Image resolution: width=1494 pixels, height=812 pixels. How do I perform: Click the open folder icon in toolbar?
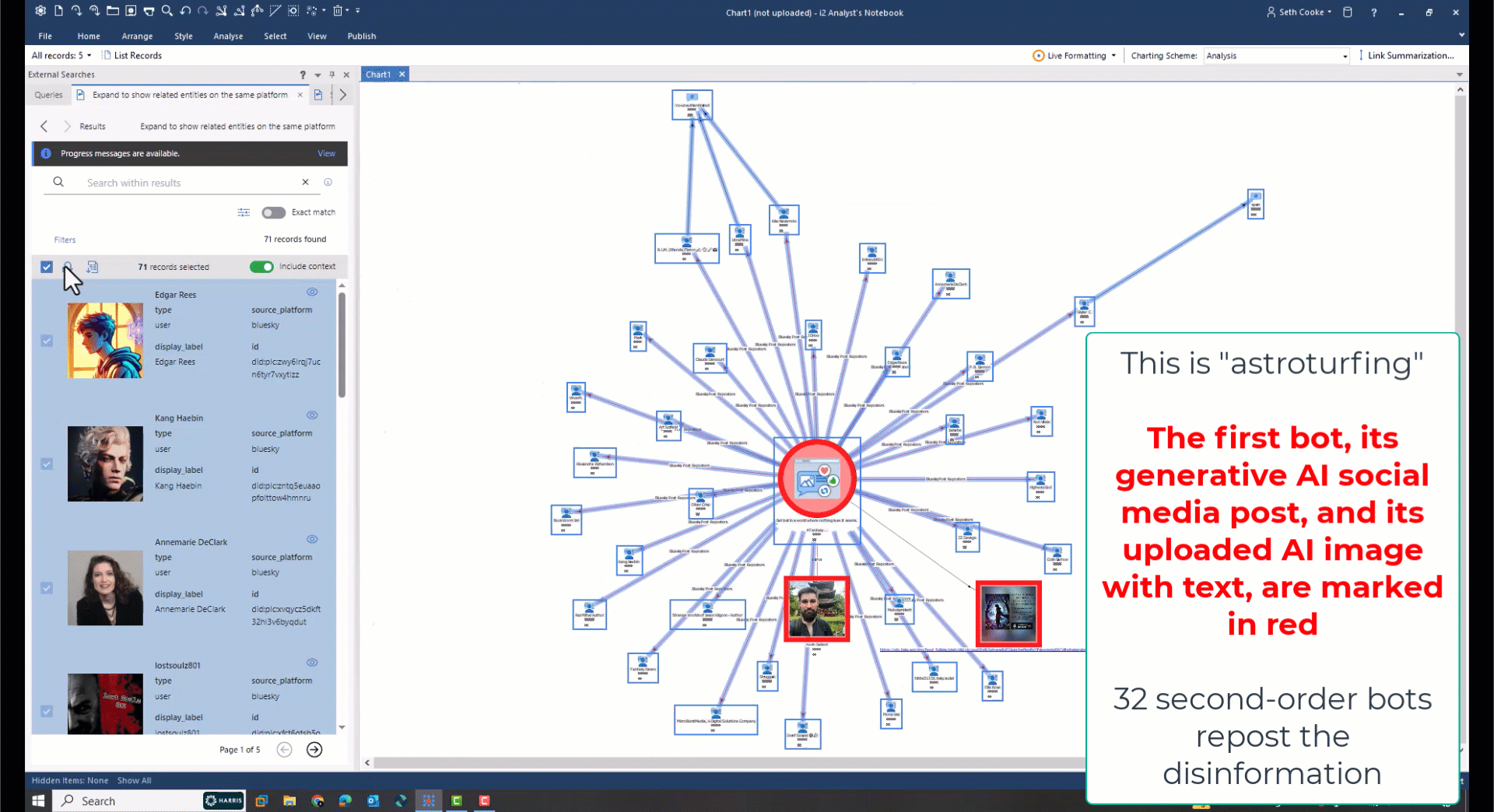tap(113, 11)
